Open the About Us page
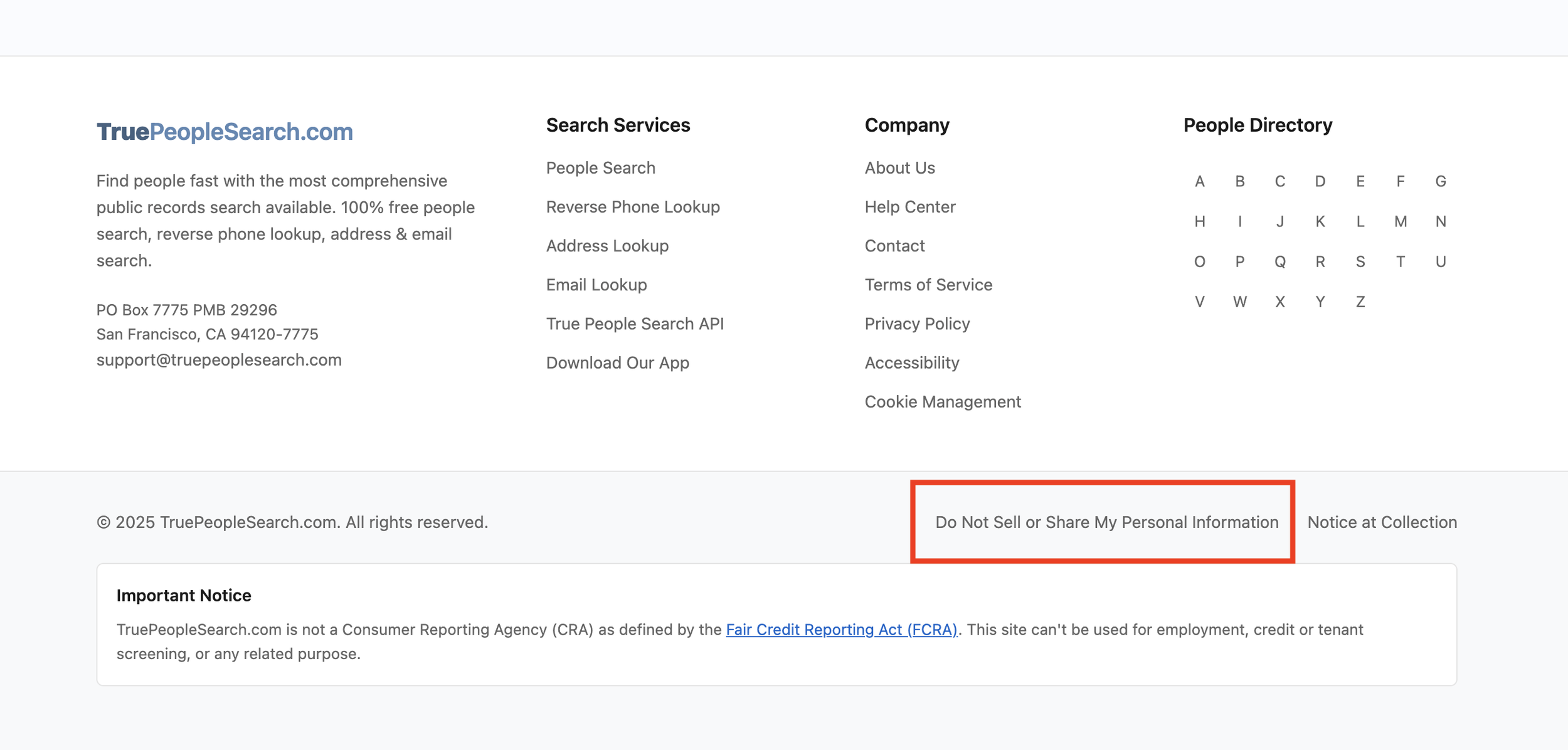 pos(899,168)
